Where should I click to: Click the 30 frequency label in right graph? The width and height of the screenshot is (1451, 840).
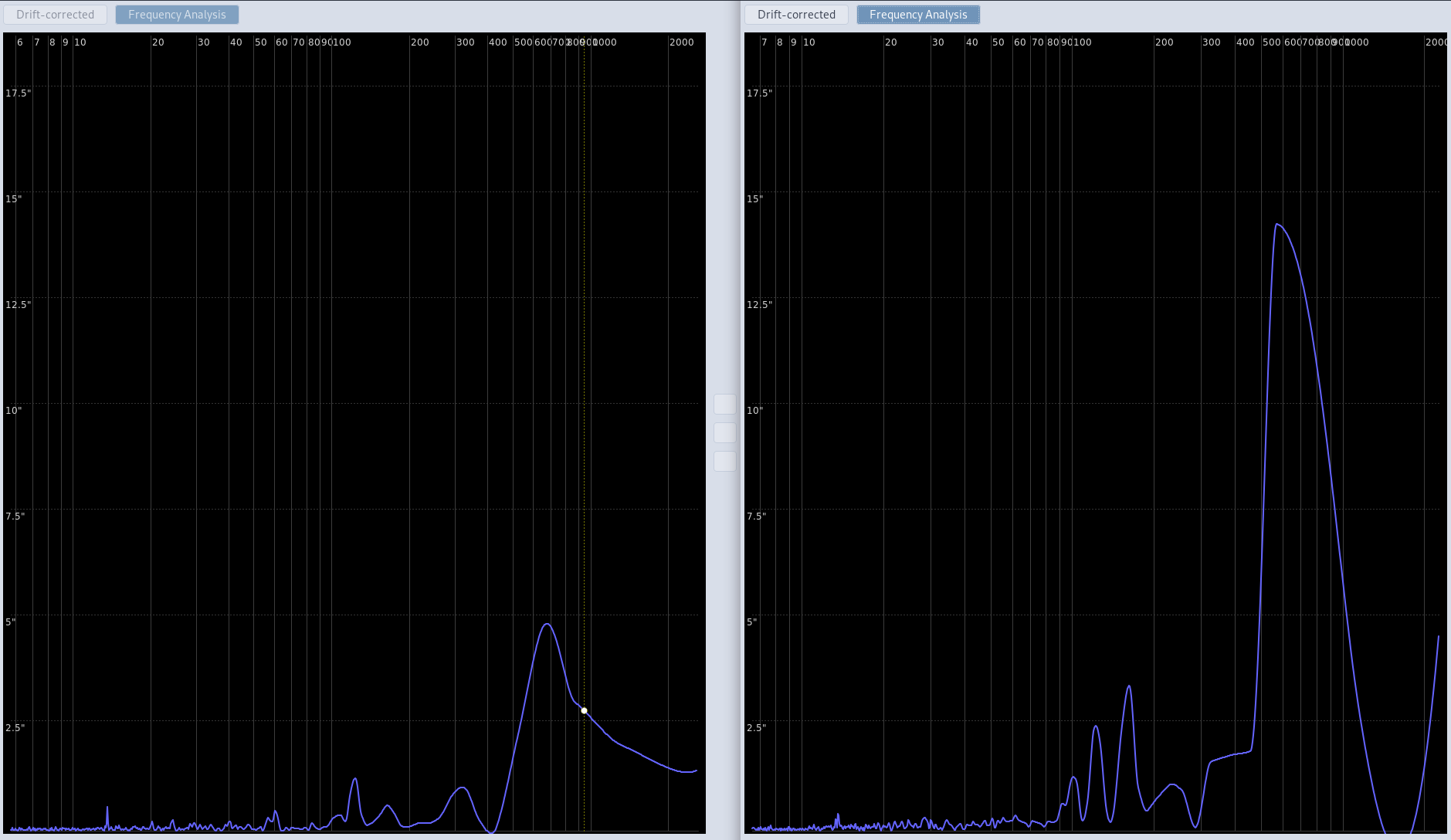pyautogui.click(x=938, y=42)
